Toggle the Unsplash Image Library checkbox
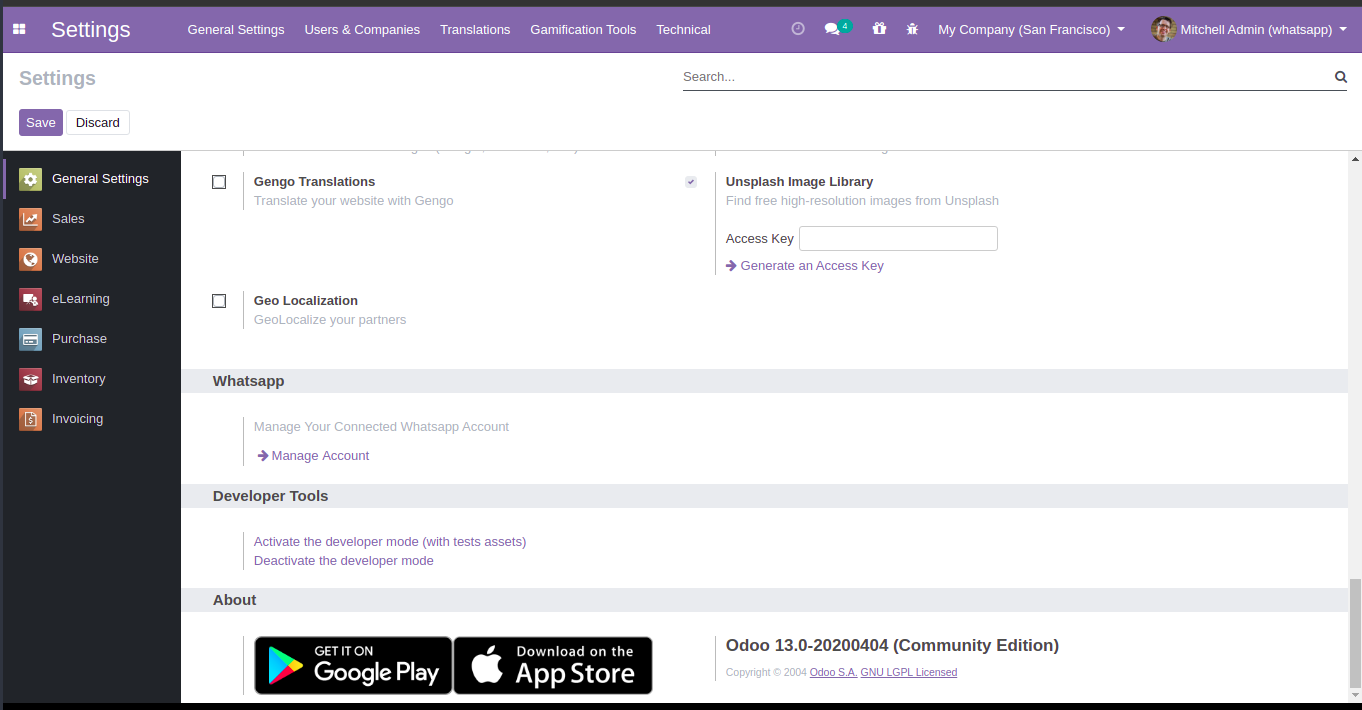 [x=691, y=182]
